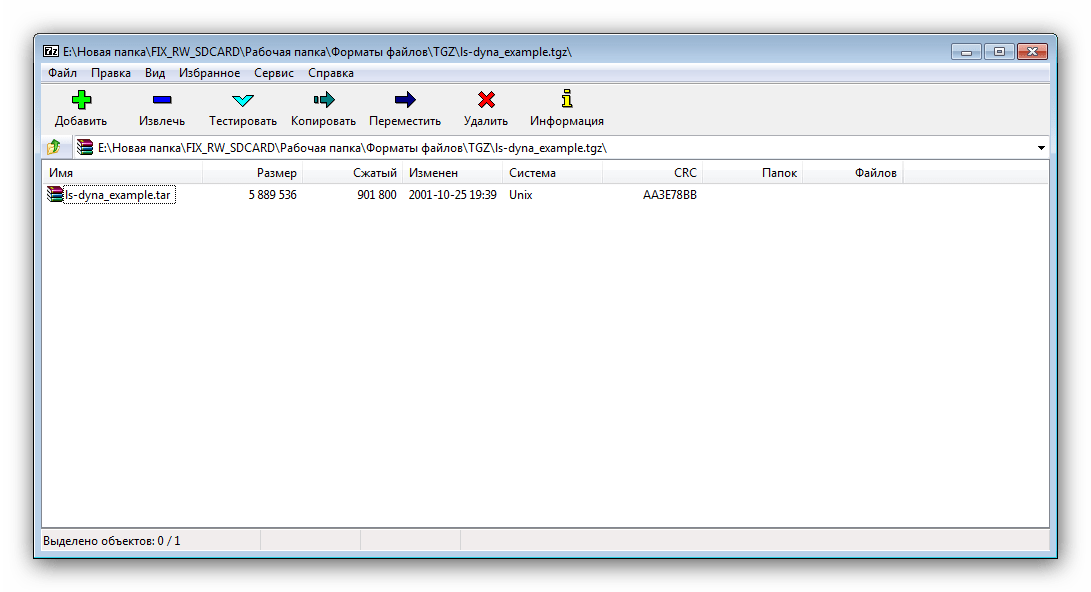
Task: Click the Unix system value
Action: coord(520,195)
